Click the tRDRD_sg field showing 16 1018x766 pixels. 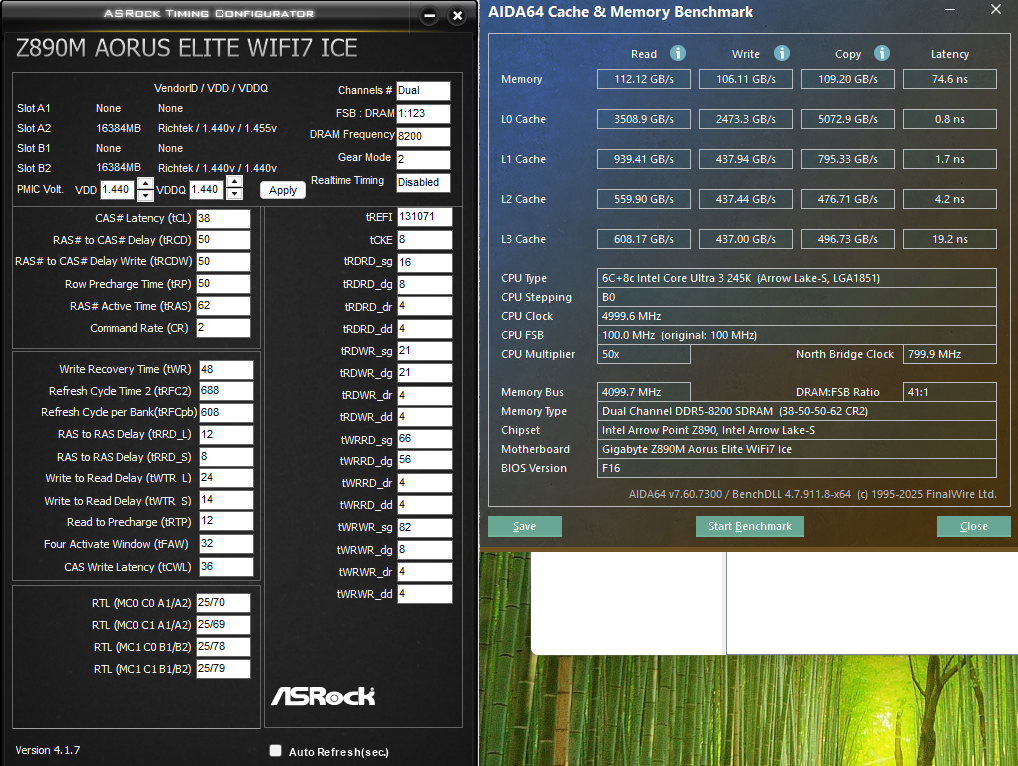pos(425,262)
